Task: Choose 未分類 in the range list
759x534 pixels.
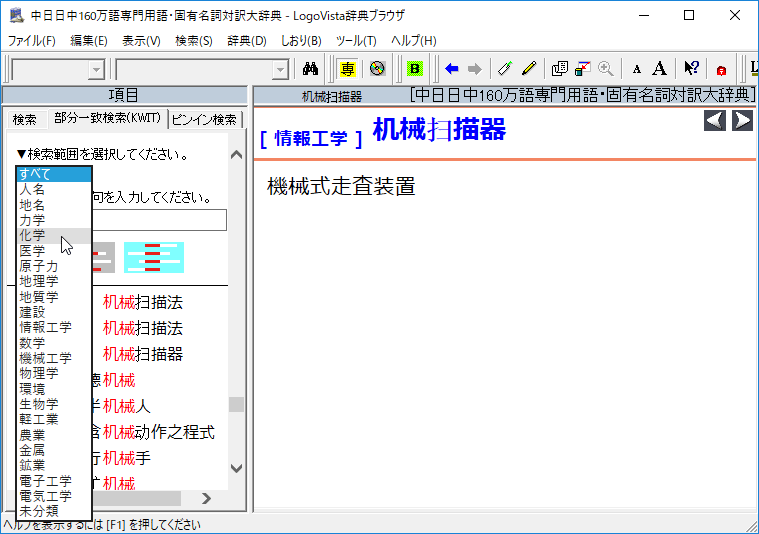Action: coord(54,511)
